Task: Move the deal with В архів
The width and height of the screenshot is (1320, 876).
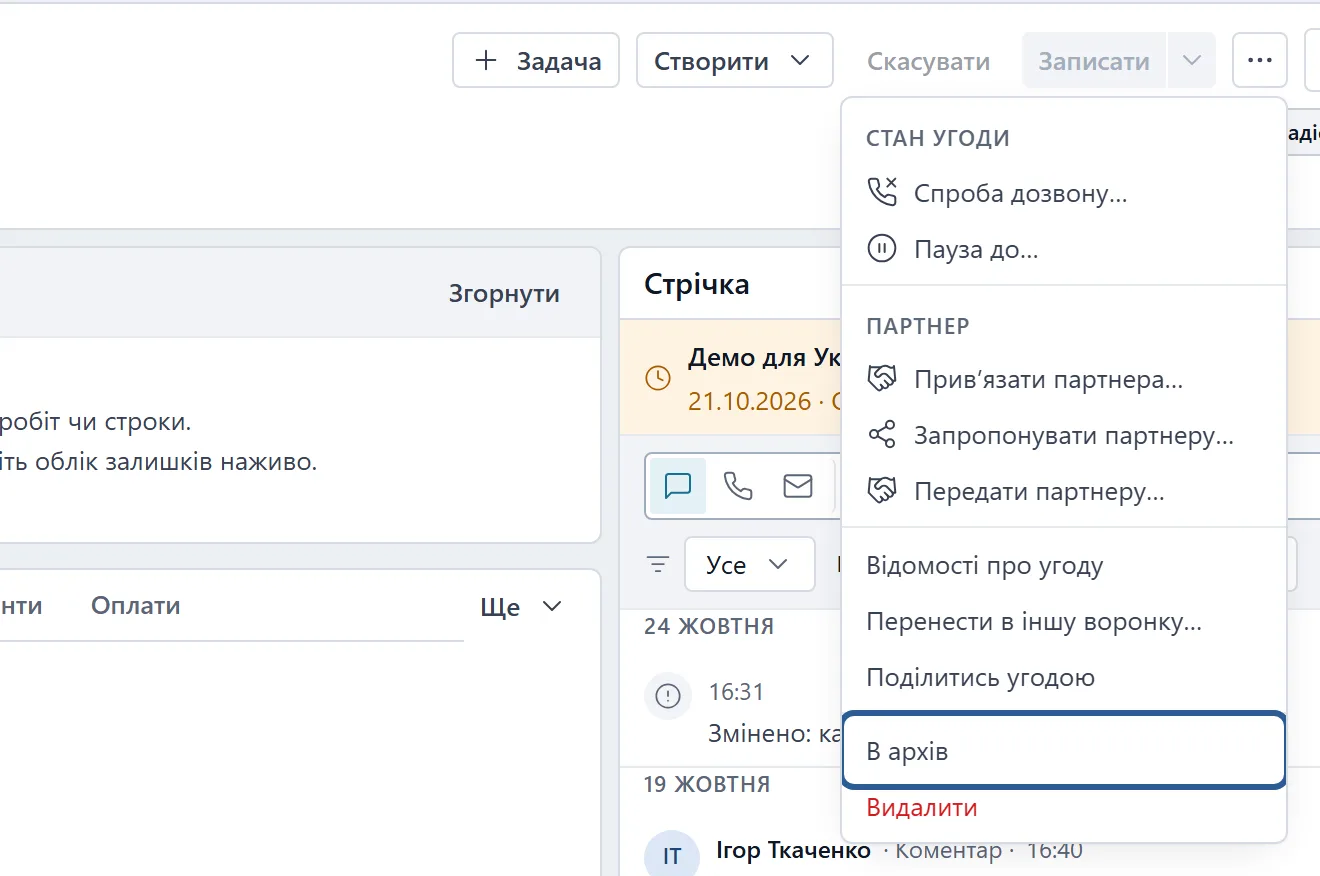Action: [1064, 751]
